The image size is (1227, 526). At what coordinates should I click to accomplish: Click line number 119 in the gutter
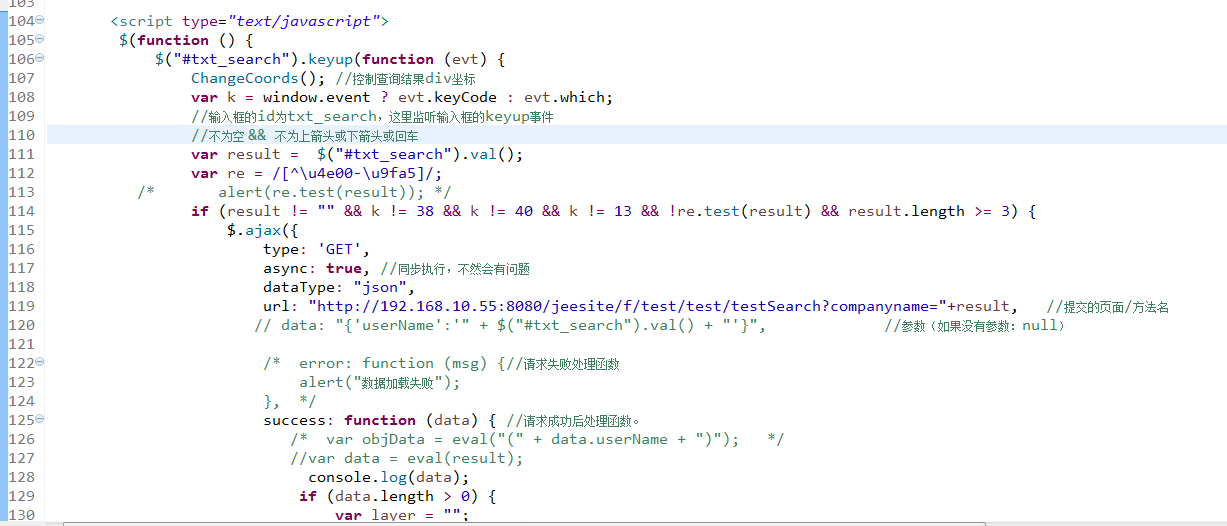[20, 306]
